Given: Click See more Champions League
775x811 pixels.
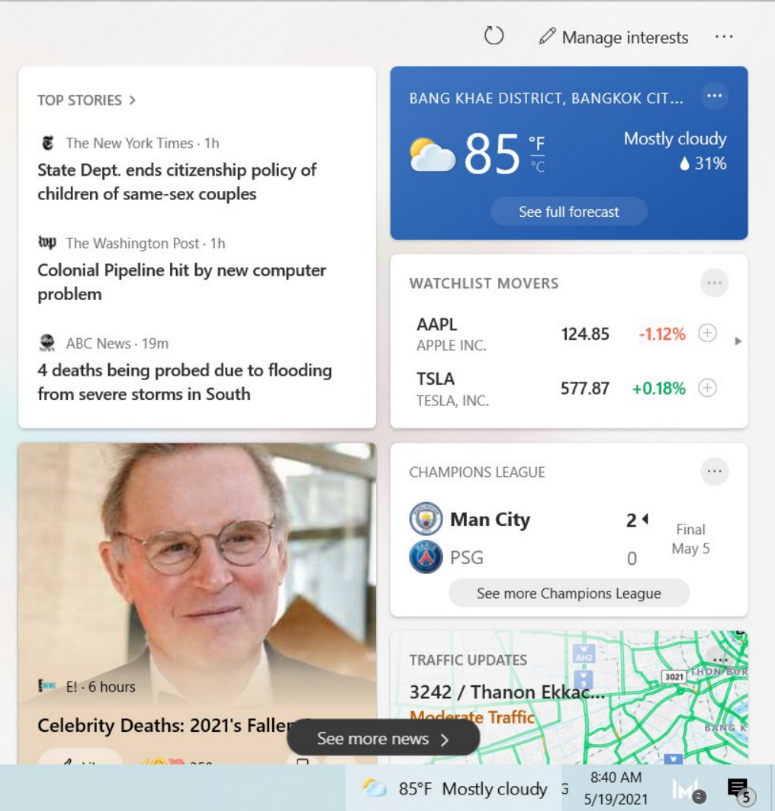Looking at the screenshot, I should tap(569, 593).
